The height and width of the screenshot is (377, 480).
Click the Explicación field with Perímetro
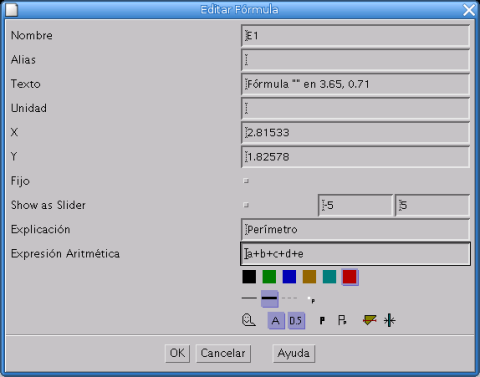[355, 229]
